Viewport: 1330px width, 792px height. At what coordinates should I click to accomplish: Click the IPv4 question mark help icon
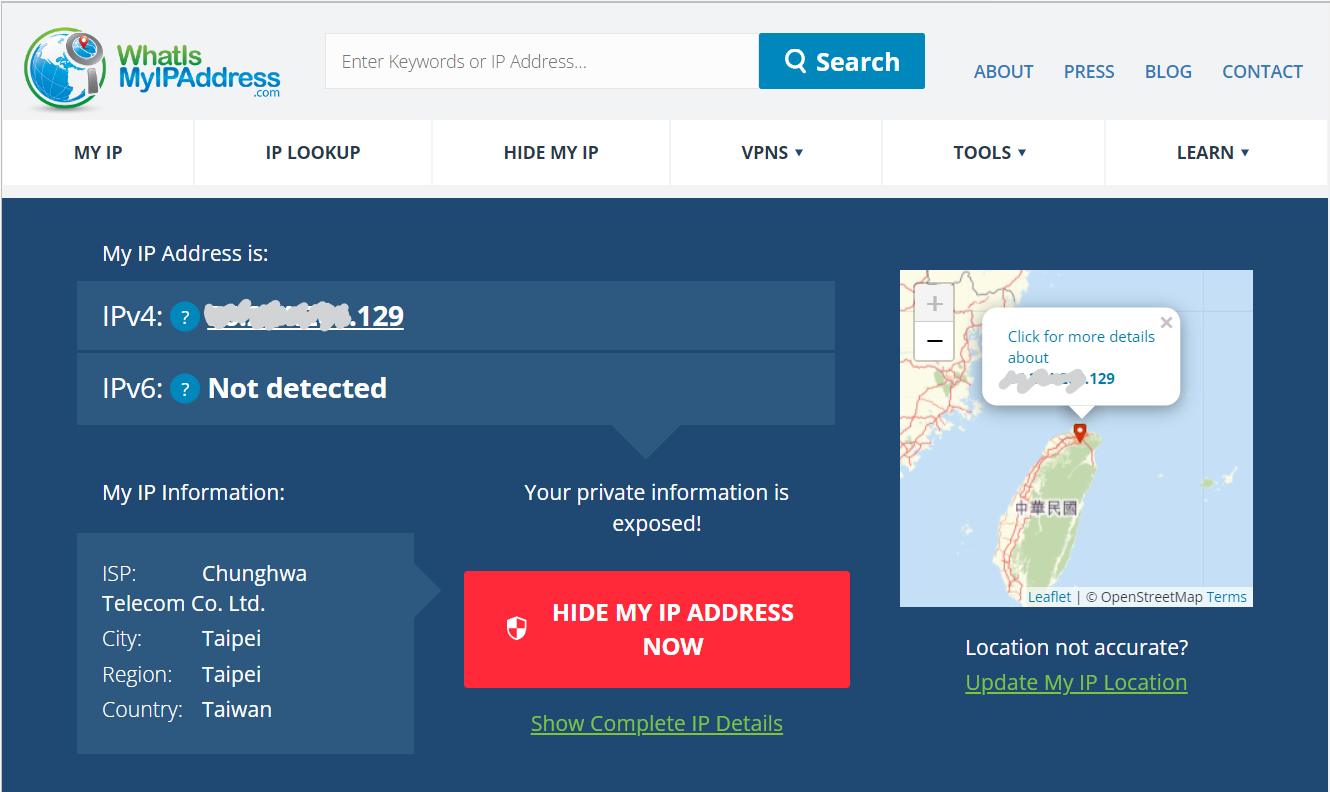tap(184, 317)
